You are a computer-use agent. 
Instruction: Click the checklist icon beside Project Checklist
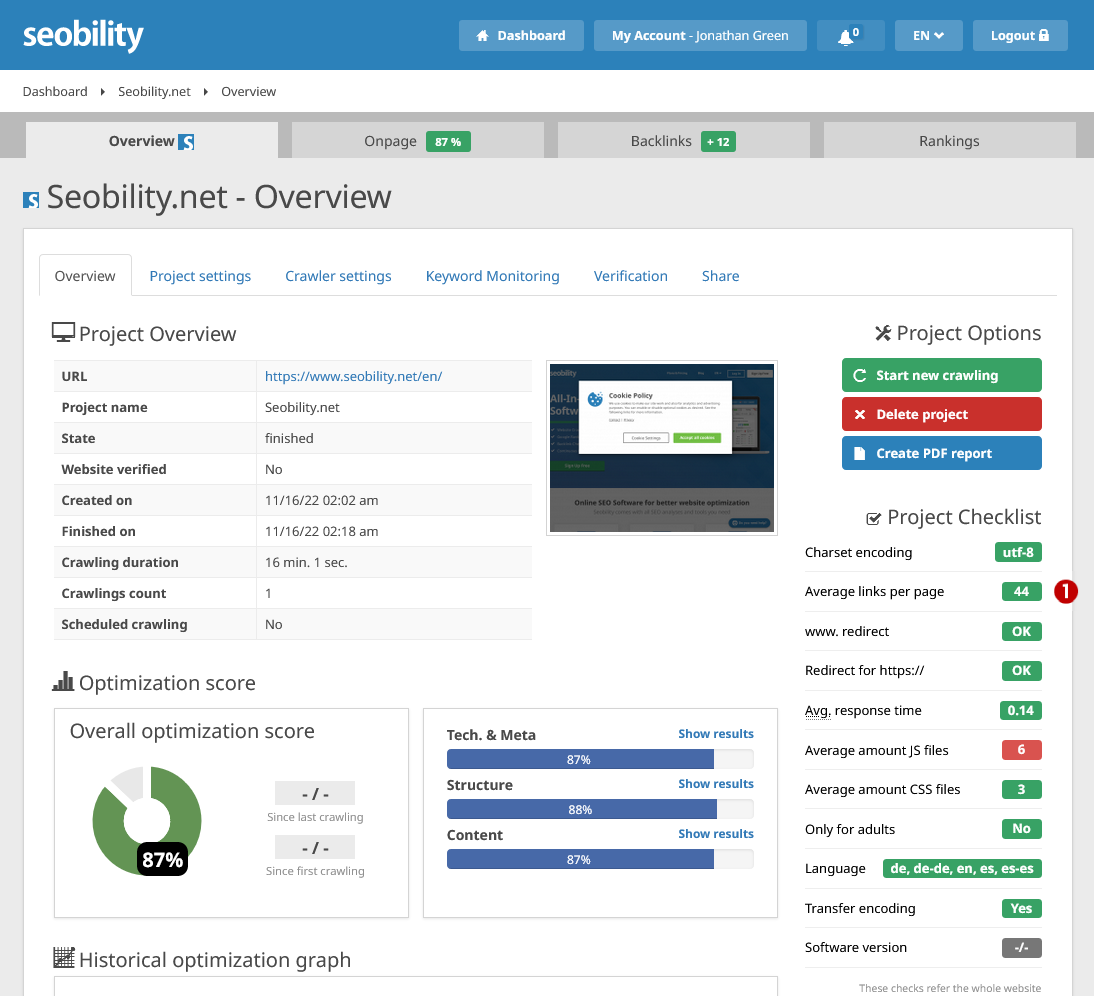pos(873,518)
